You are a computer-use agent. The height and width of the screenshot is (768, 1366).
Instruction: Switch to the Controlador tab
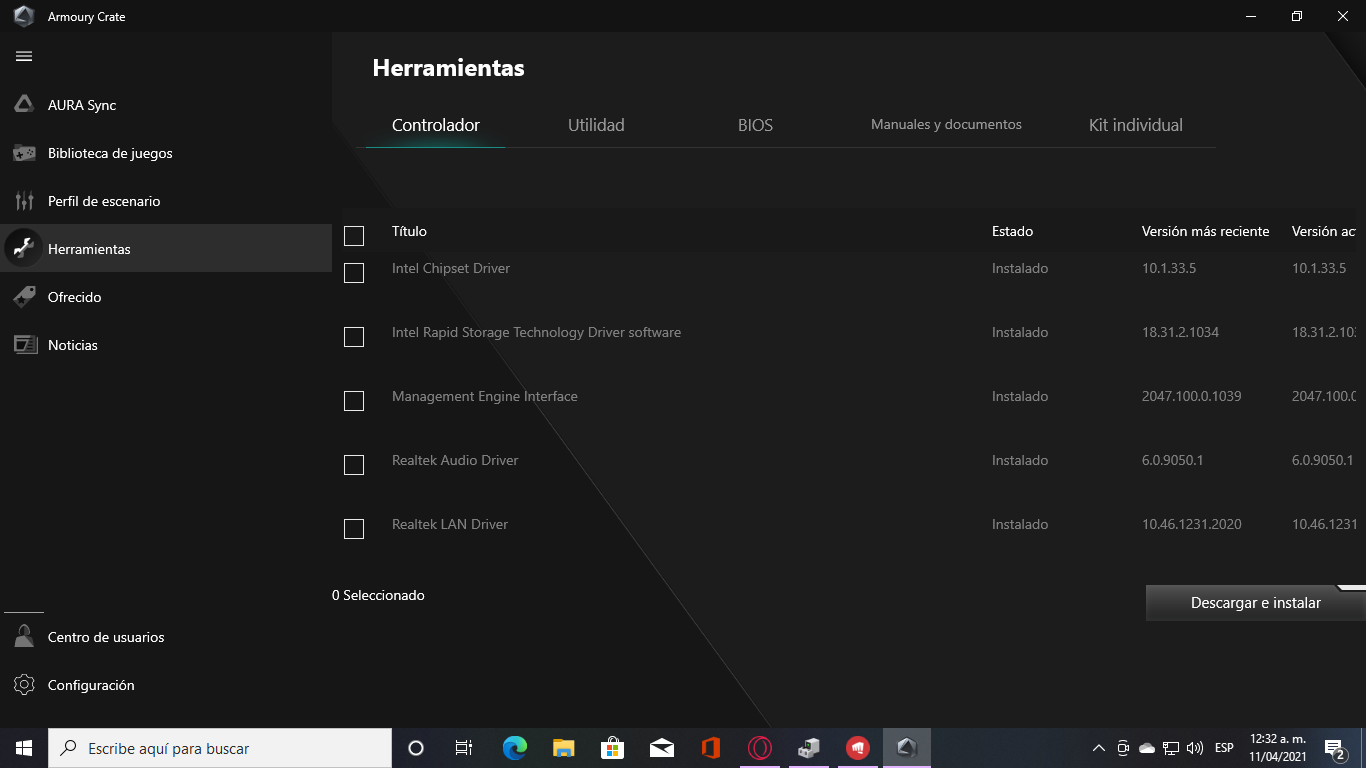coord(436,125)
